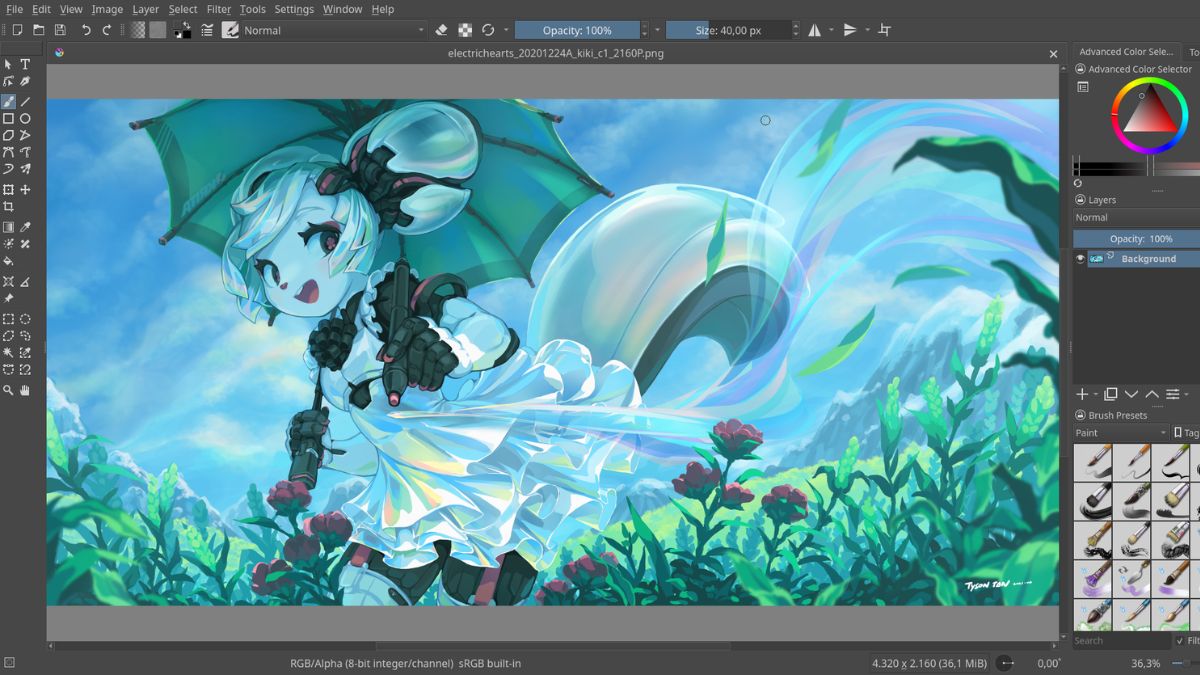Select the Rectangular Selection tool
Viewport: 1200px width, 675px height.
[9, 319]
